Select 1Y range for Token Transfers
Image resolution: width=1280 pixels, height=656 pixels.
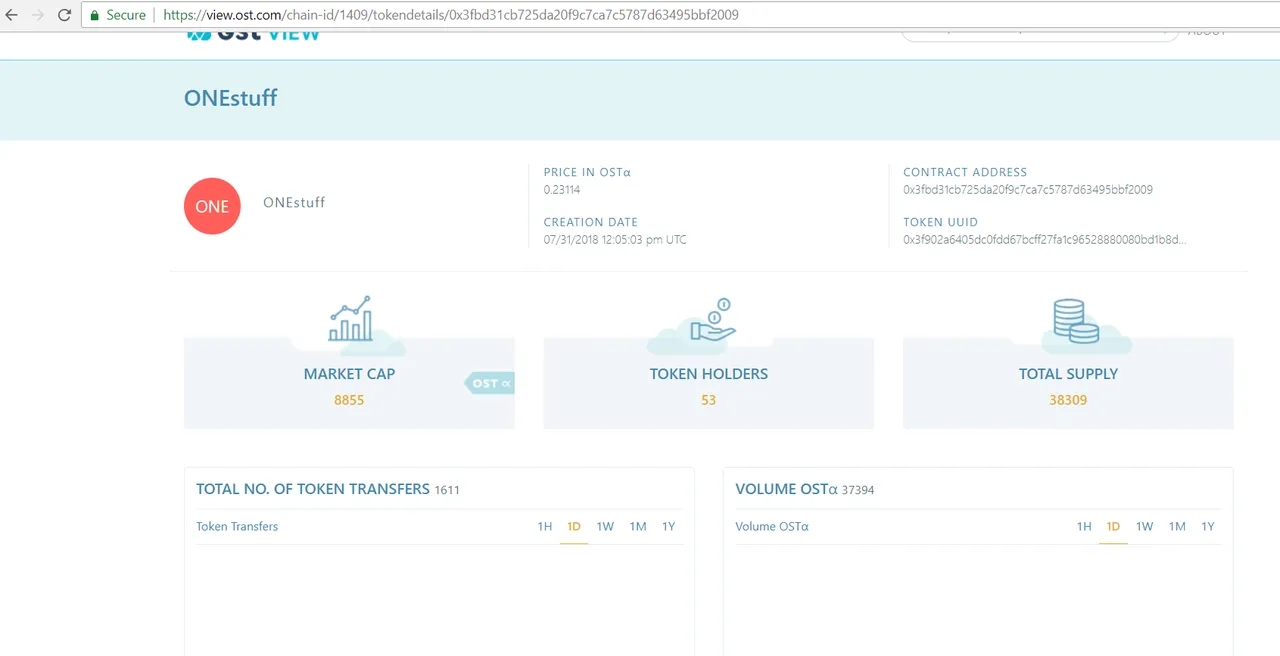tap(669, 526)
